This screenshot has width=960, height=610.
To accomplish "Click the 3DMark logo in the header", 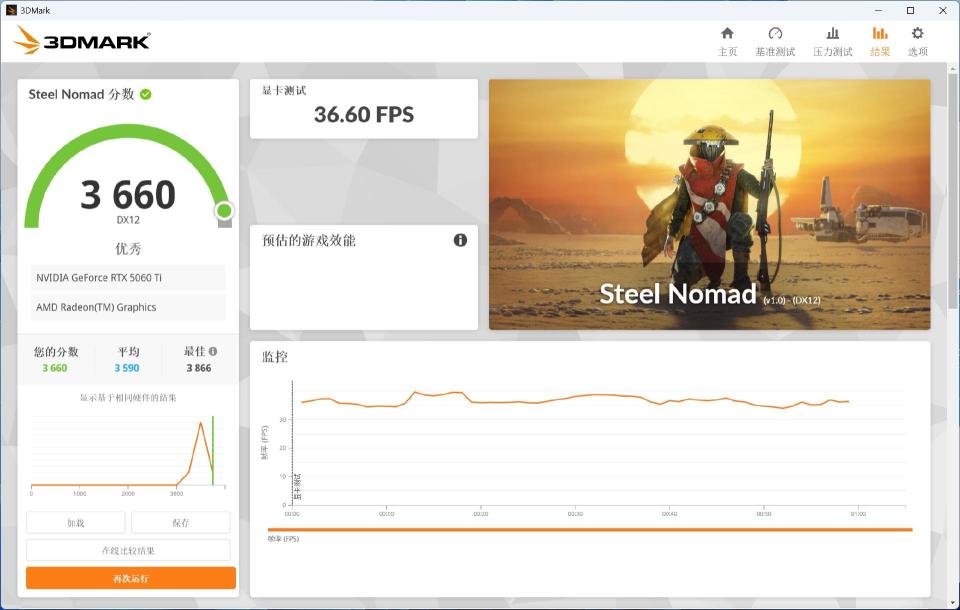I will pyautogui.click(x=81, y=40).
